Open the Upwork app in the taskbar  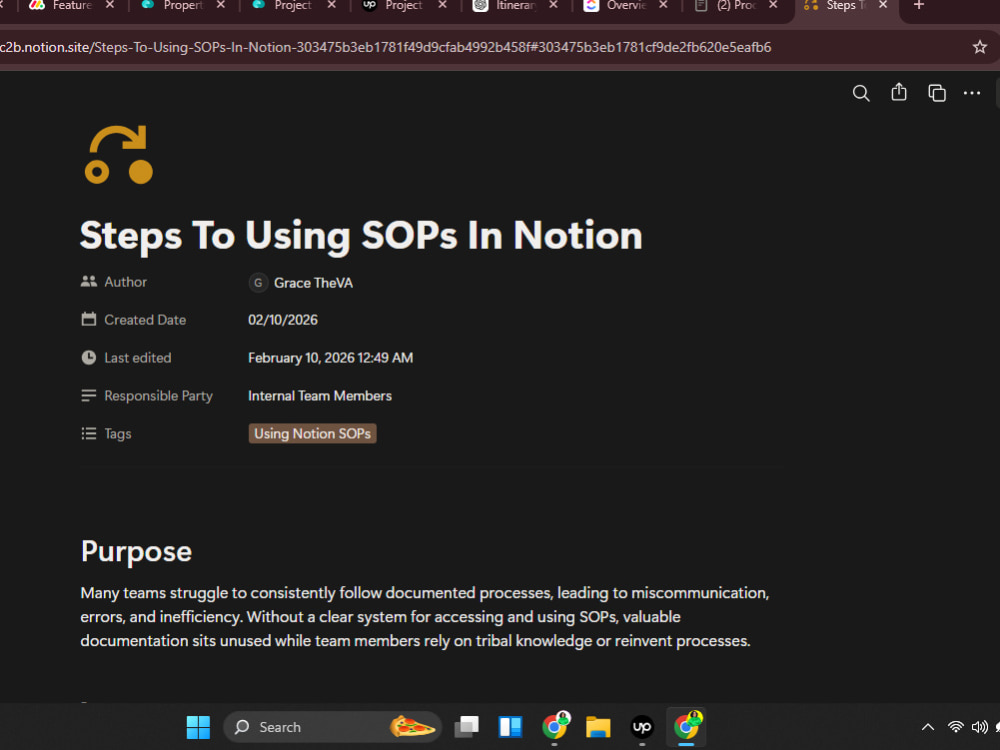tap(642, 727)
